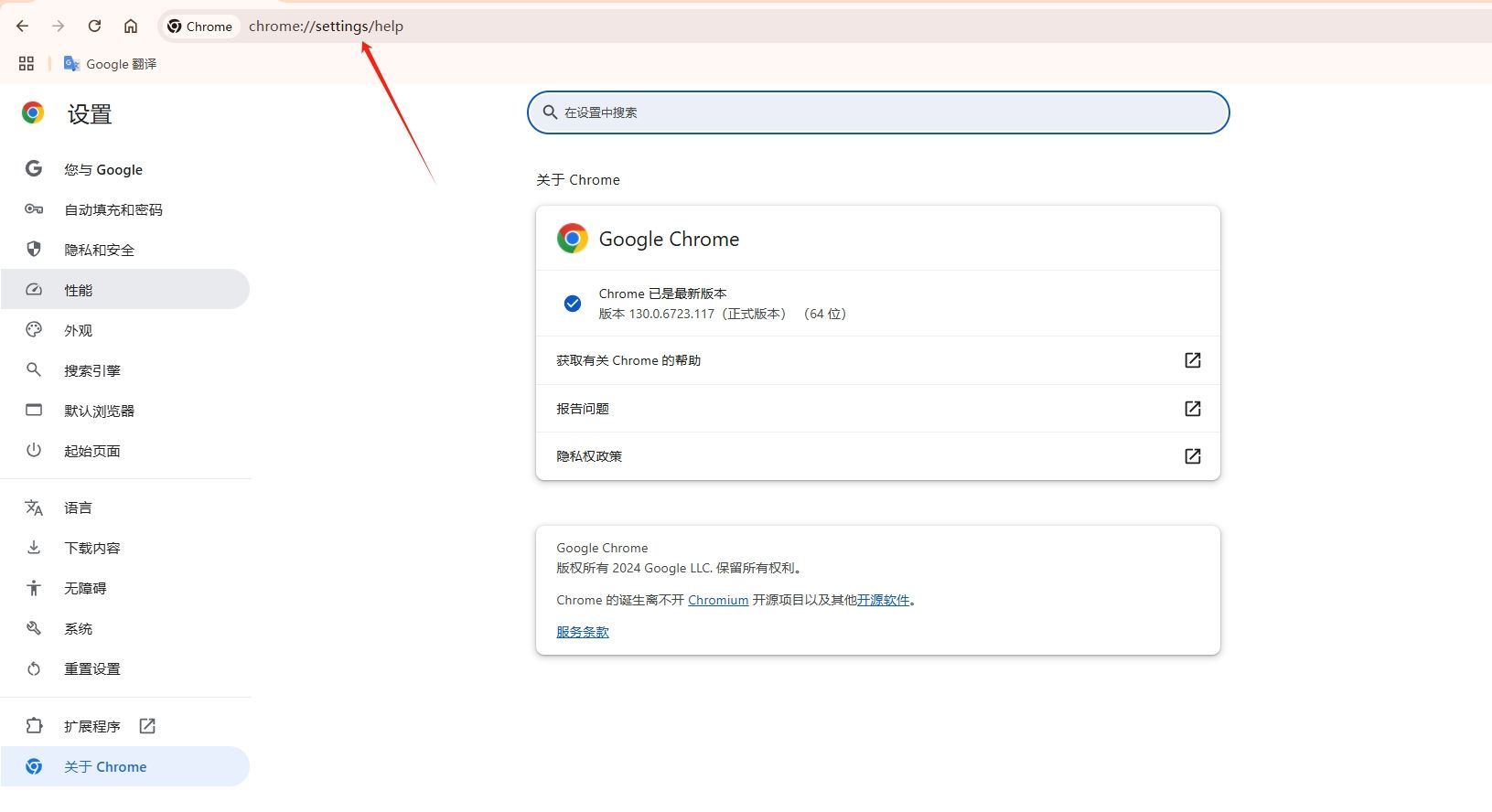Click launch icon for Chrome 的帮助
The height and width of the screenshot is (812, 1492).
pos(1193,360)
